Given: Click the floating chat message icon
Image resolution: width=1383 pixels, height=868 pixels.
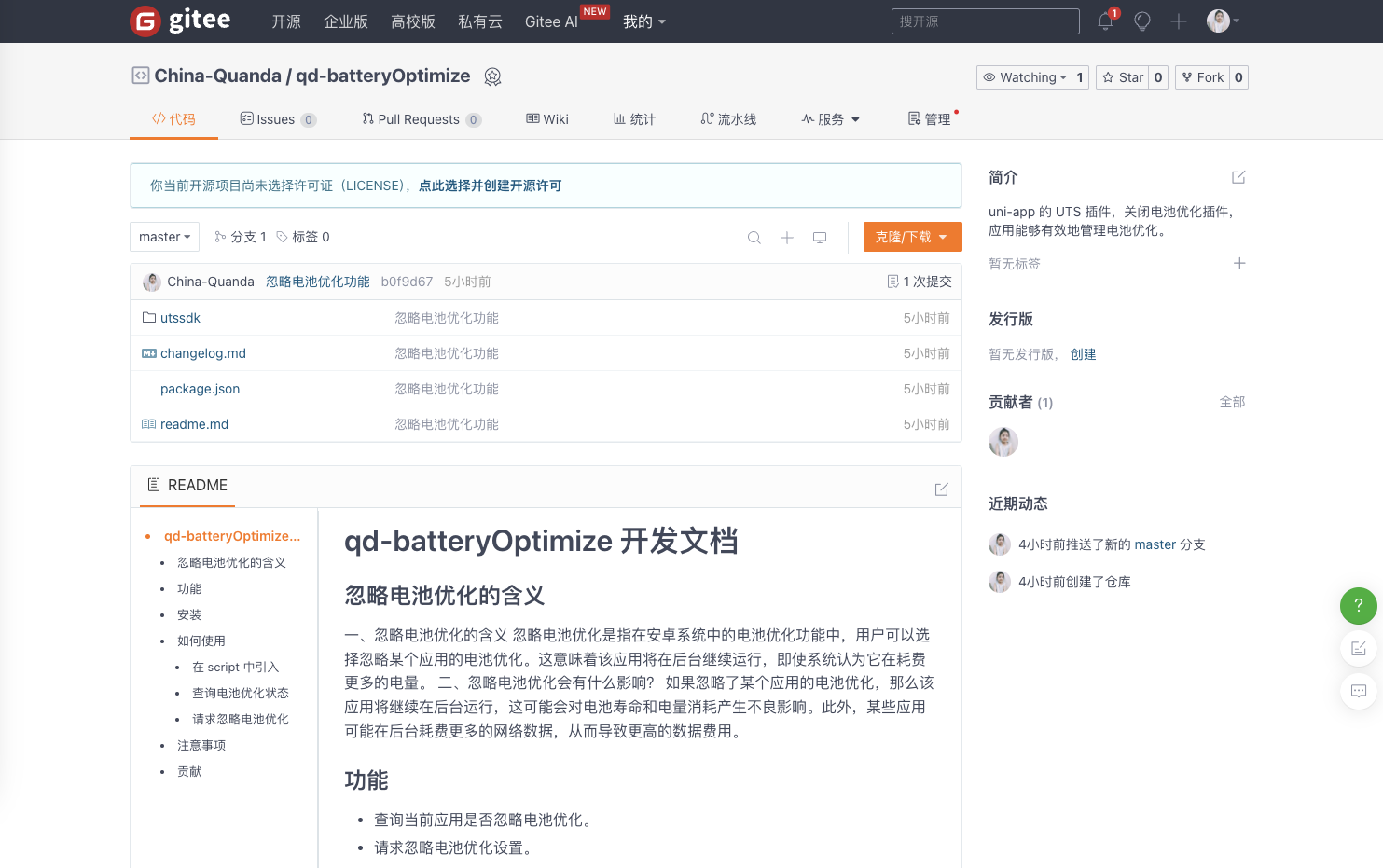Looking at the screenshot, I should pyautogui.click(x=1359, y=691).
